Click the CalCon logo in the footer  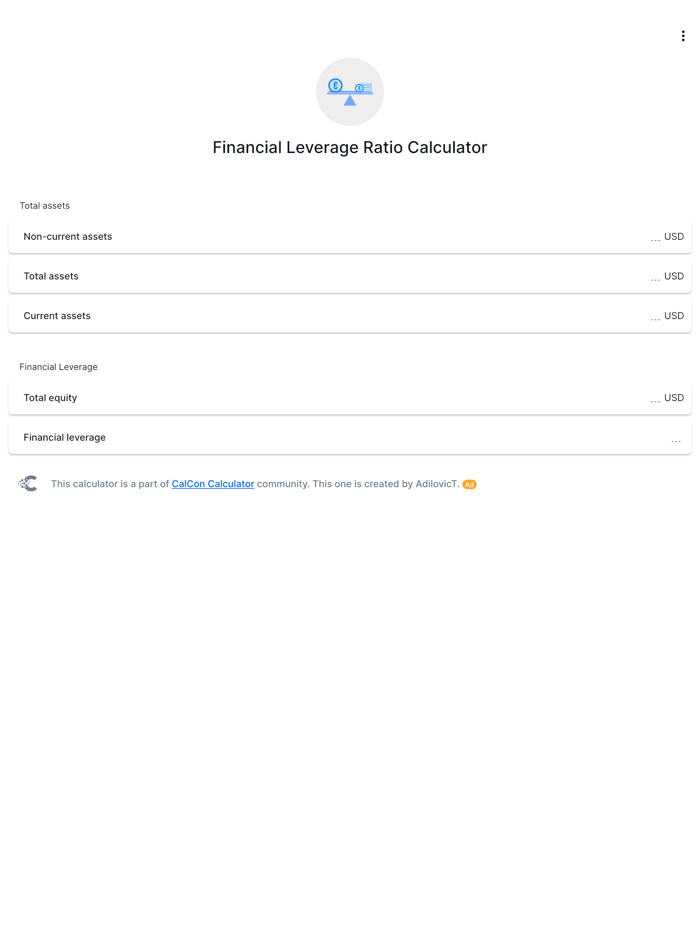28,483
